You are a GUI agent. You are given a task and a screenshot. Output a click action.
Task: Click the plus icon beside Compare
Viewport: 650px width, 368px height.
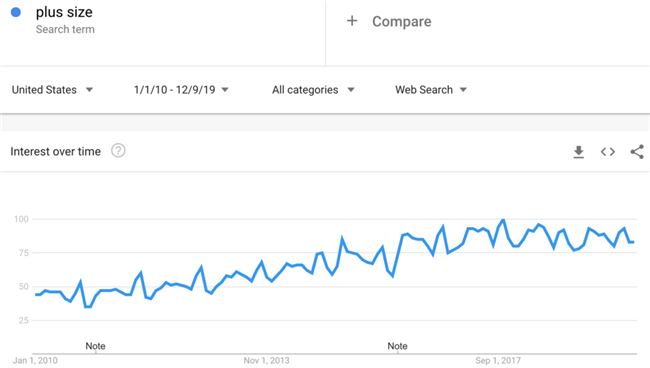click(352, 21)
